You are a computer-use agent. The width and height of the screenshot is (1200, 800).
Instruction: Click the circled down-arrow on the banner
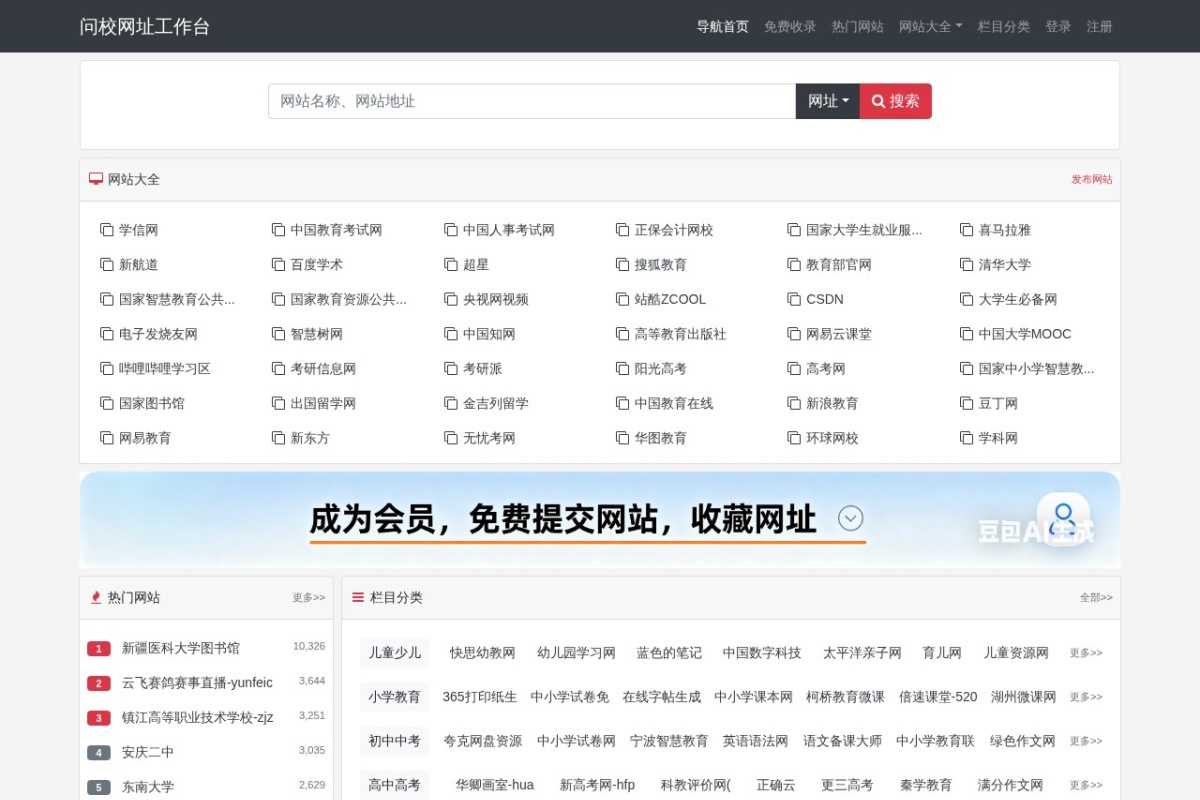(x=851, y=518)
